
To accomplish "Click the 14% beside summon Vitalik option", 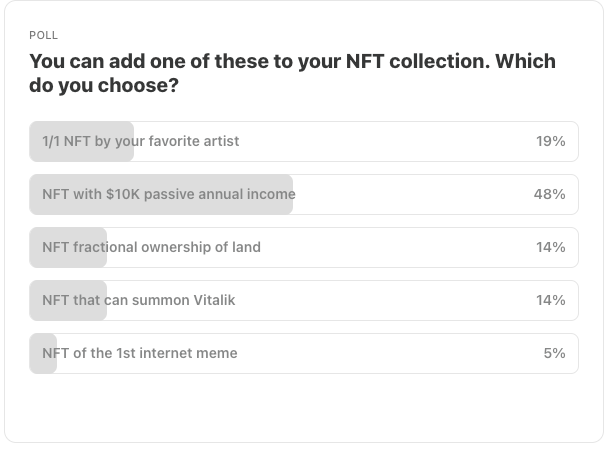I will [x=550, y=300].
